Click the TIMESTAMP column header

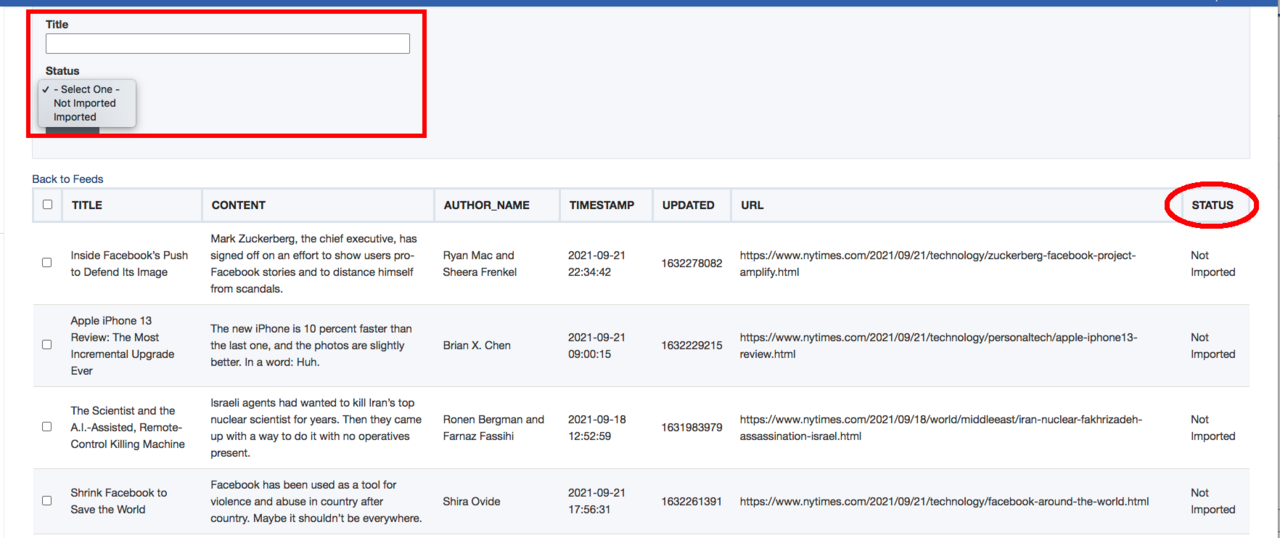tap(601, 205)
